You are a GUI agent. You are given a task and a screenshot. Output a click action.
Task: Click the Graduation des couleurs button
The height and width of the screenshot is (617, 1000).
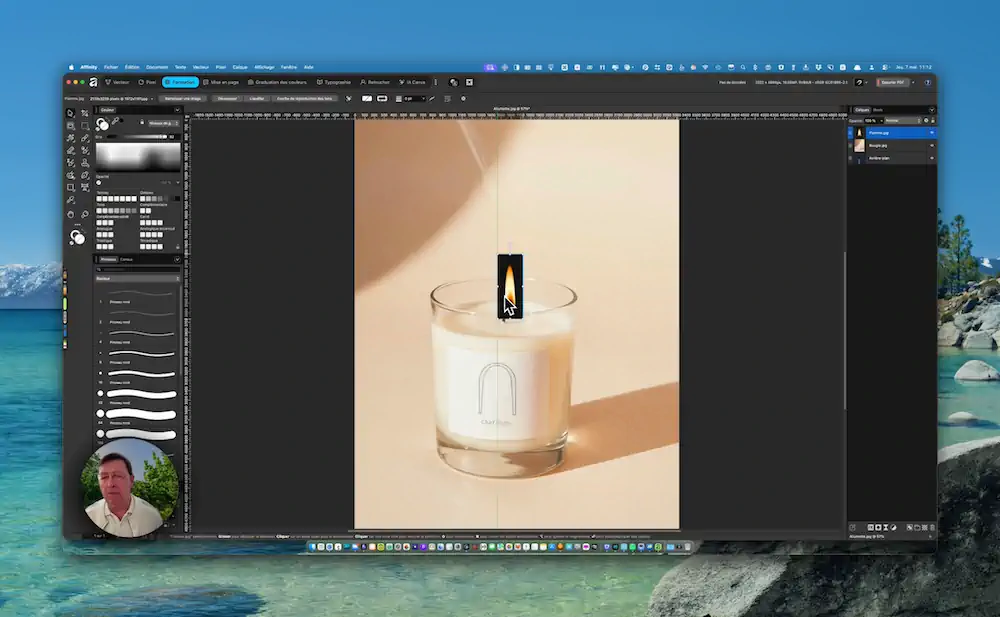pos(277,82)
